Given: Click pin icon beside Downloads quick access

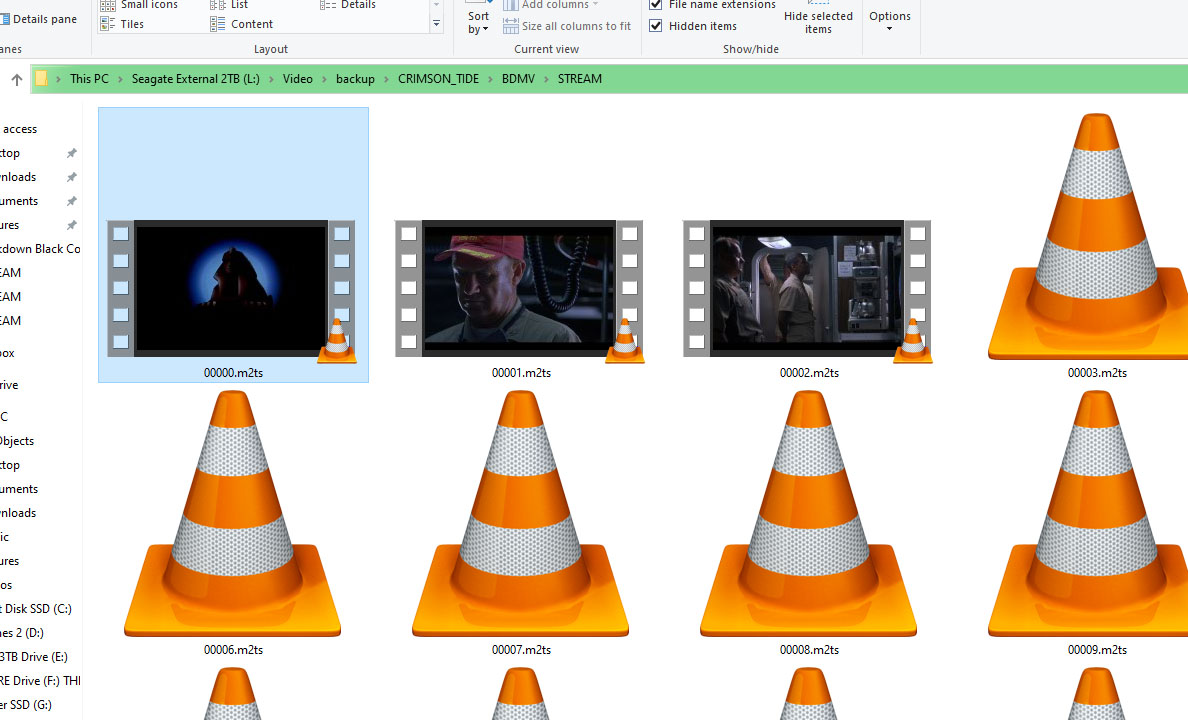Looking at the screenshot, I should pyautogui.click(x=71, y=177).
